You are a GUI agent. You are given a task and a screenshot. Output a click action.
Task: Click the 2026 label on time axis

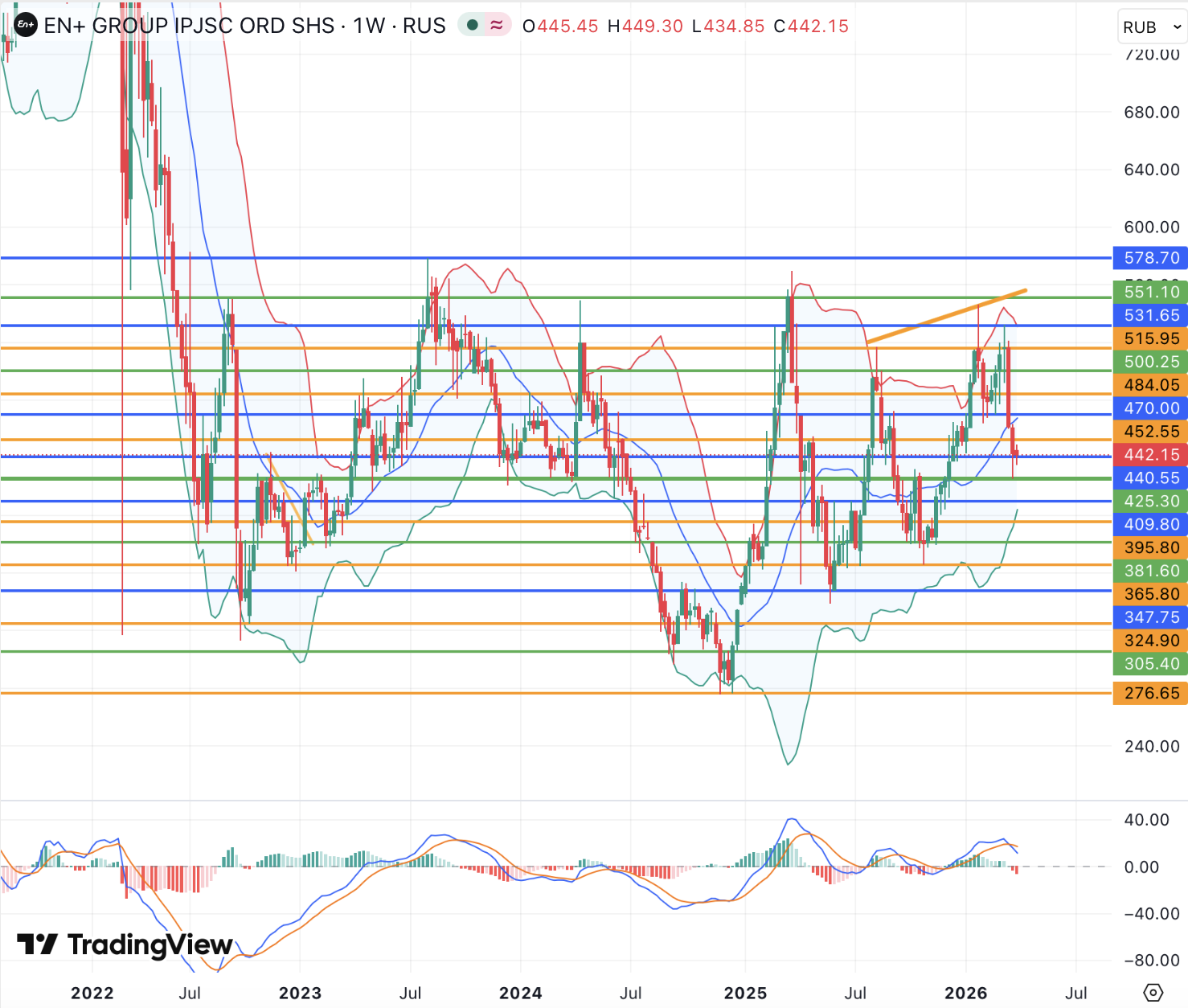tap(965, 993)
